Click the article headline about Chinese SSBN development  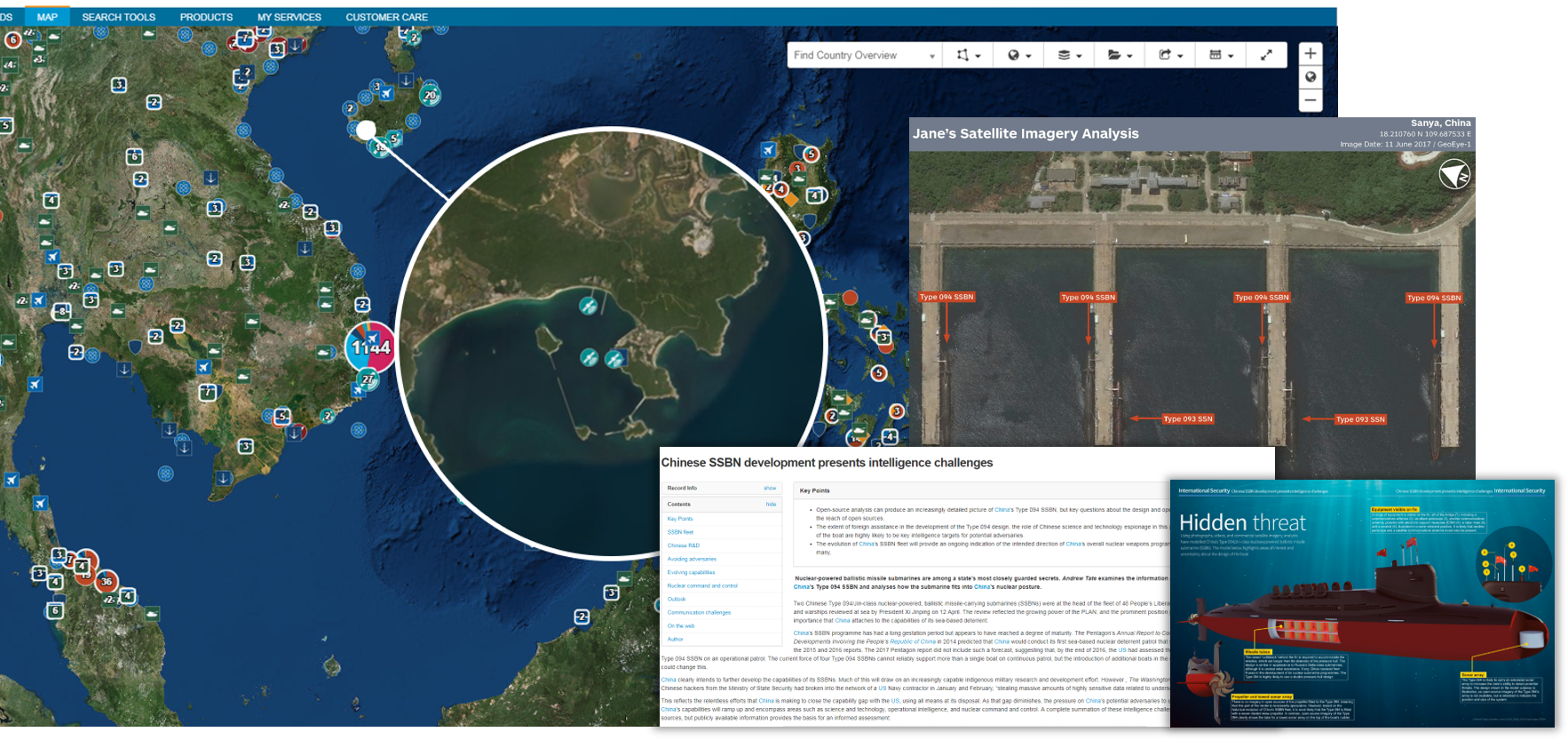[827, 463]
